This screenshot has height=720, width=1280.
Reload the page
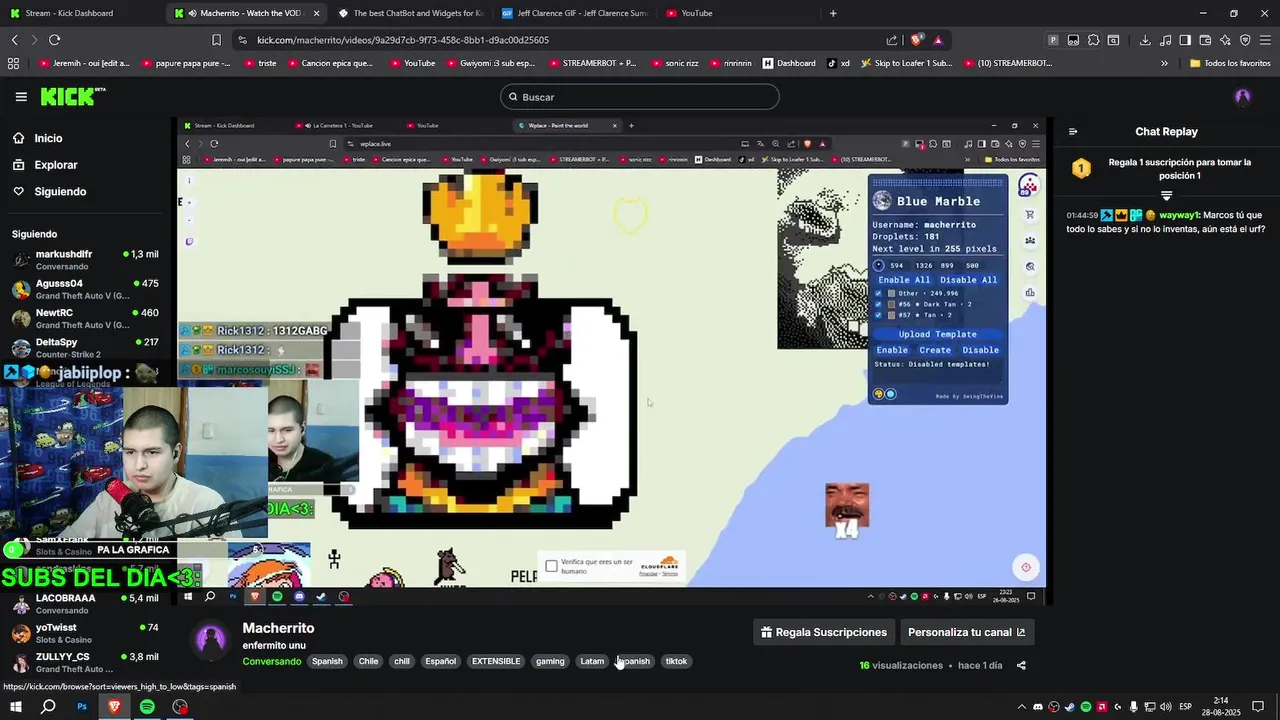[x=54, y=40]
